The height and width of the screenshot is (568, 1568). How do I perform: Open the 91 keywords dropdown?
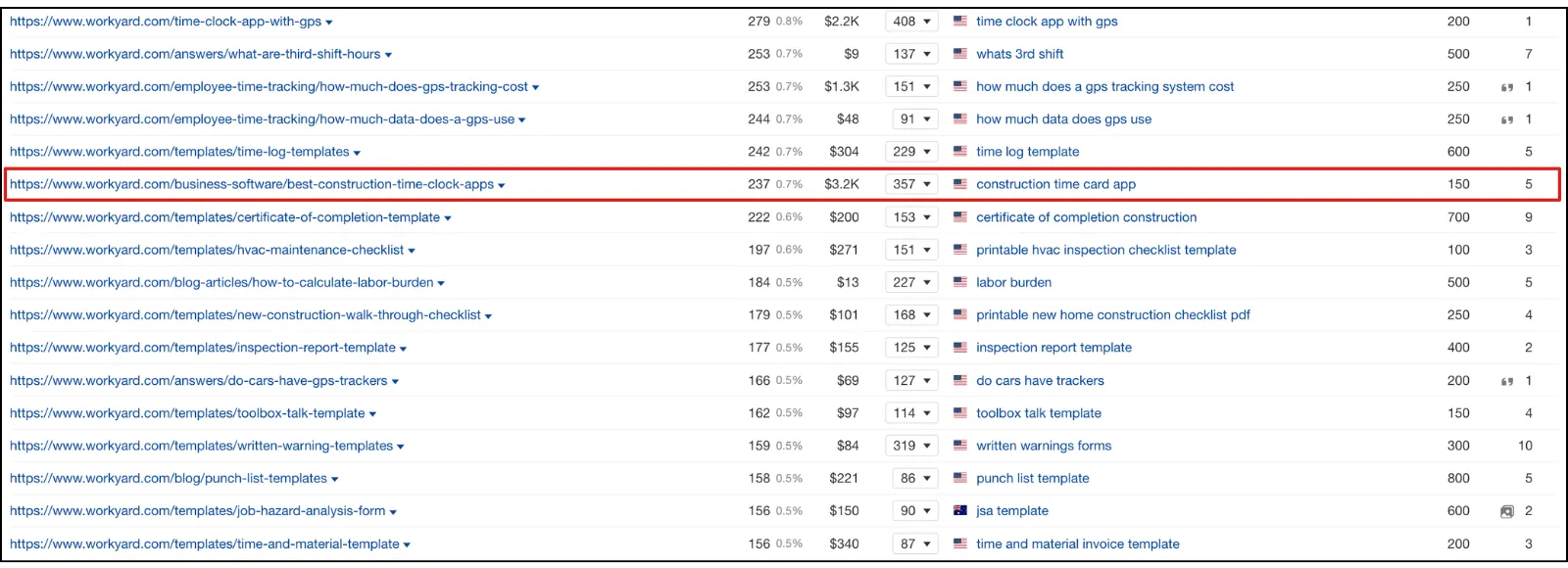coord(914,119)
